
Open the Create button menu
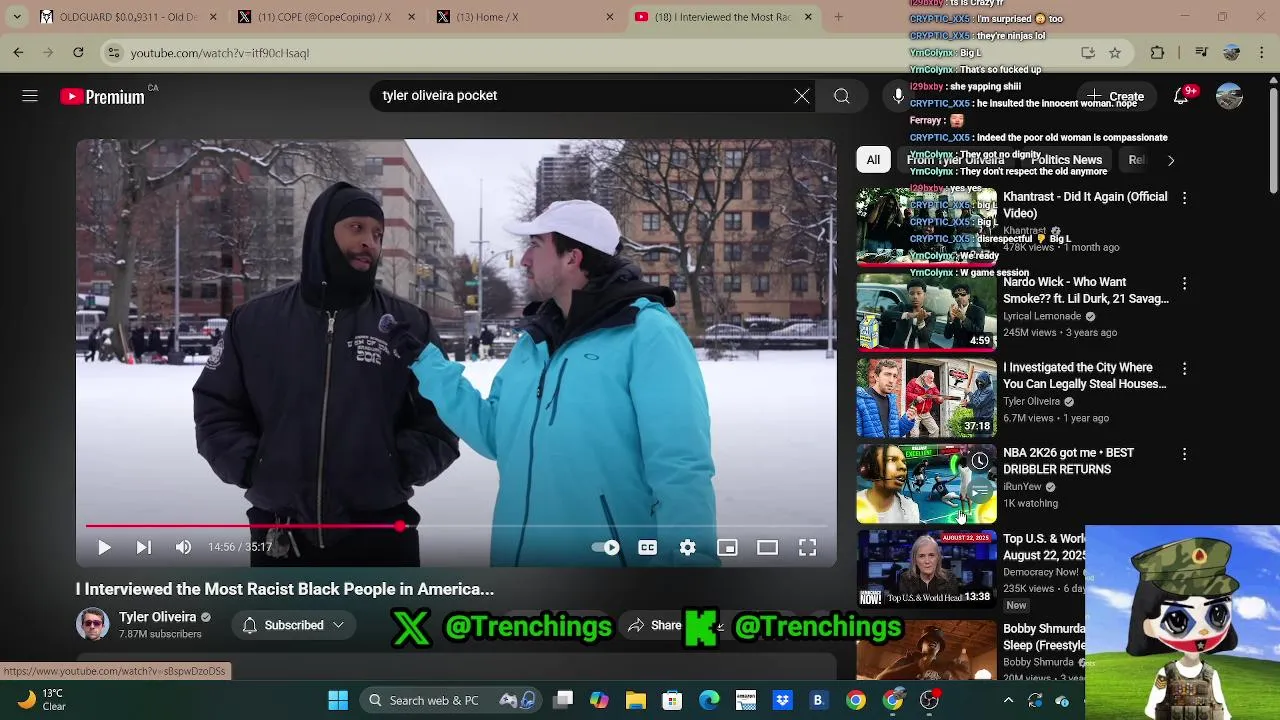point(1117,96)
